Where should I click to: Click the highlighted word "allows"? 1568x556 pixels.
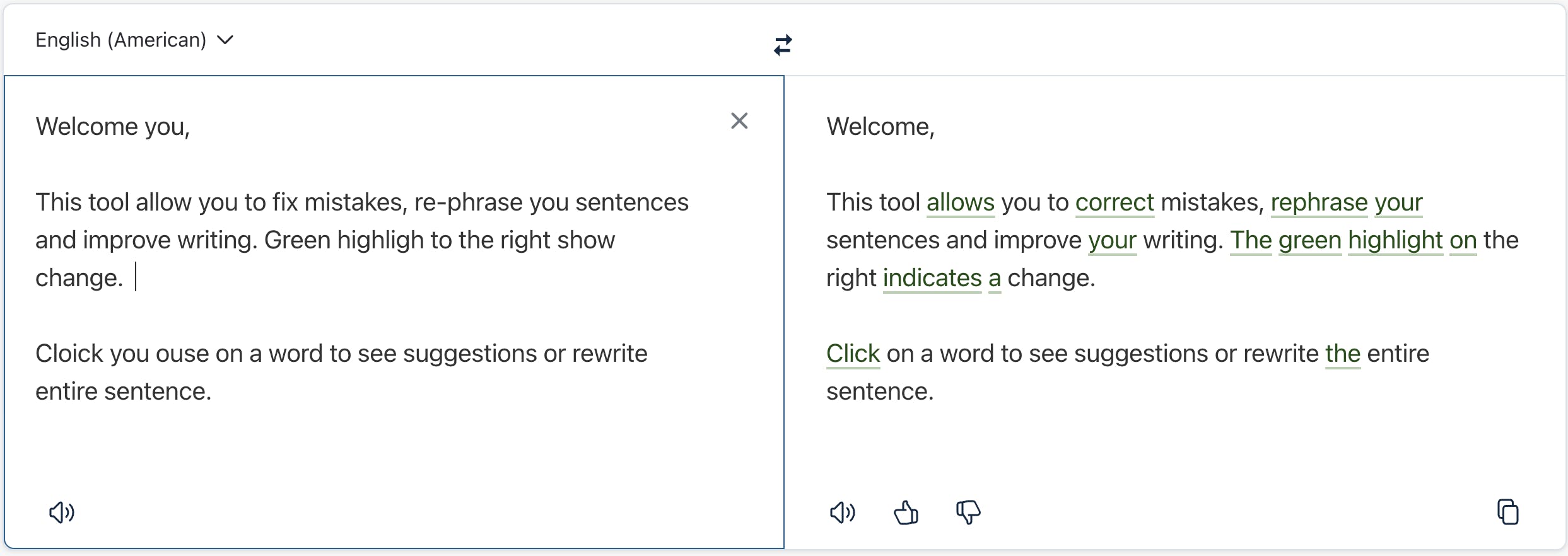(x=960, y=203)
